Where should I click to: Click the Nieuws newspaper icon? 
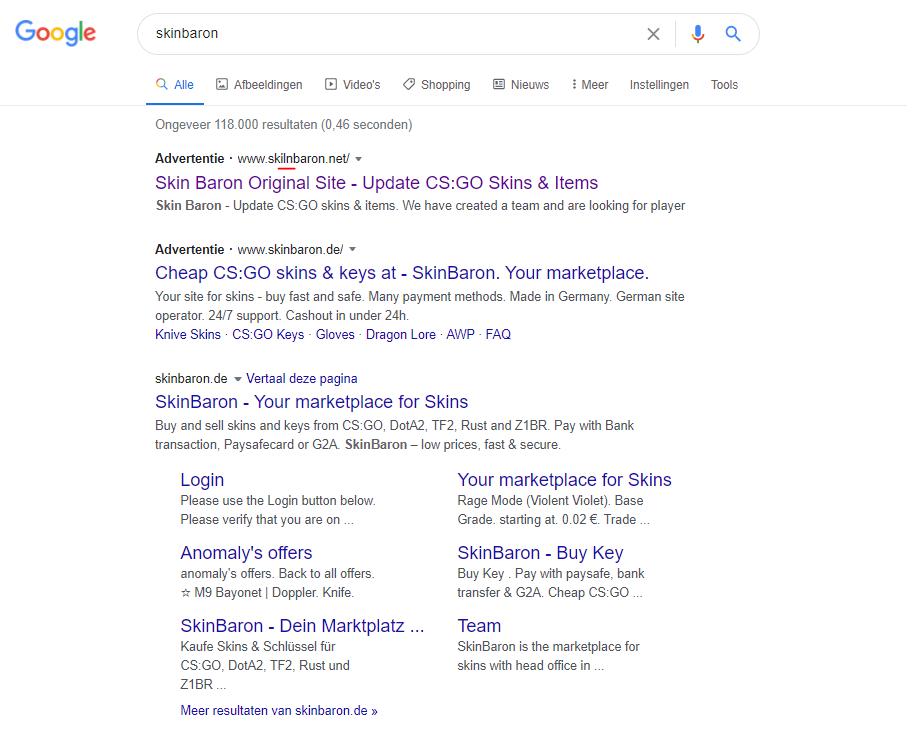point(499,84)
